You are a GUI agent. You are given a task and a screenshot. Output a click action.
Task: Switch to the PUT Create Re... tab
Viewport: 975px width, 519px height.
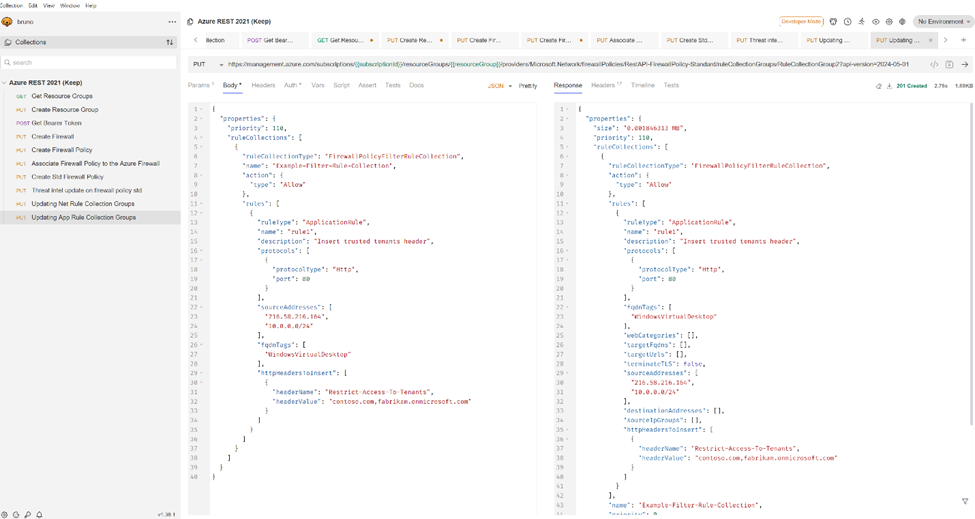(x=414, y=40)
